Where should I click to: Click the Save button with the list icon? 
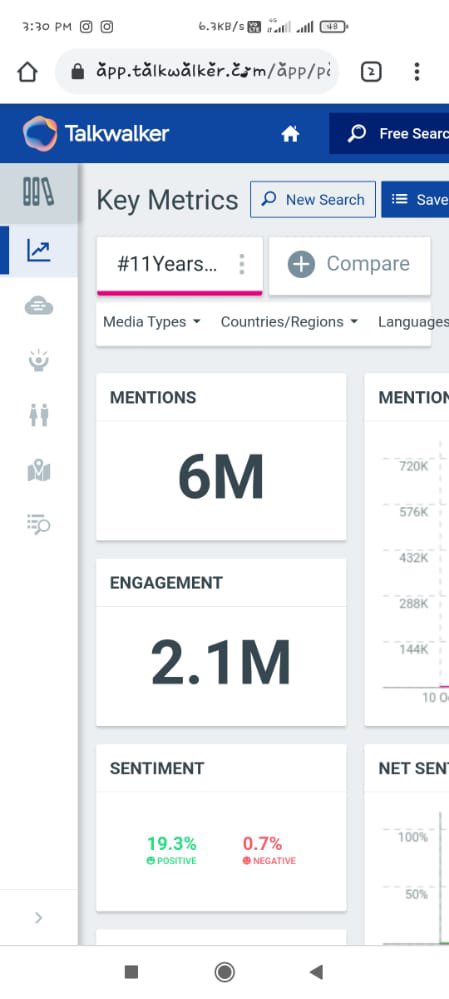coord(415,199)
